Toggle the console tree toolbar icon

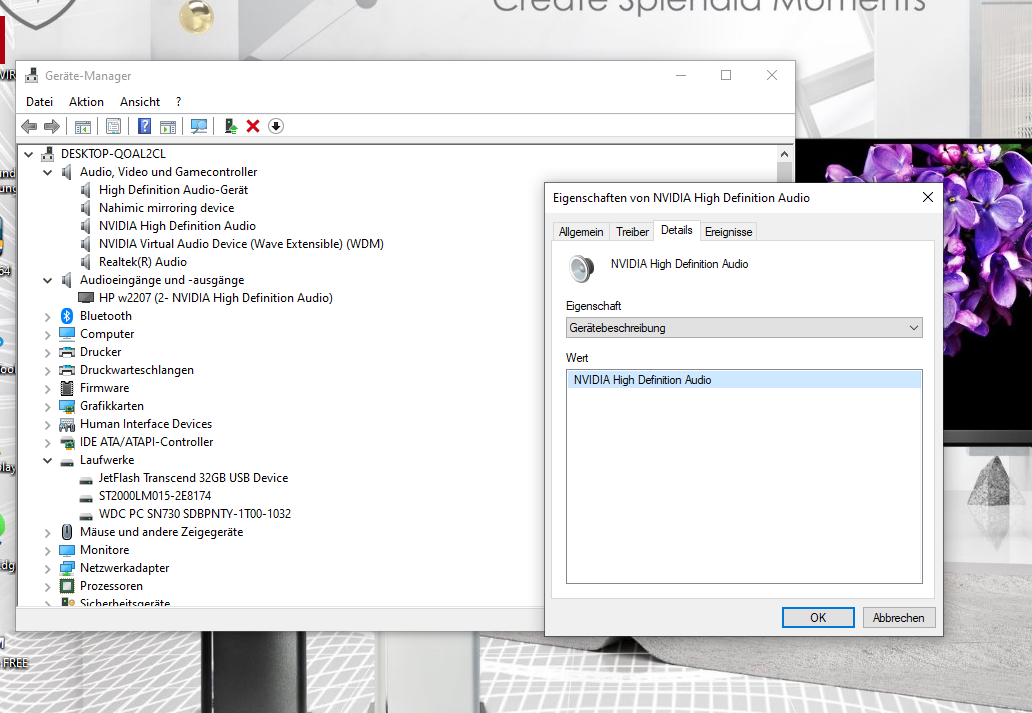coord(83,126)
